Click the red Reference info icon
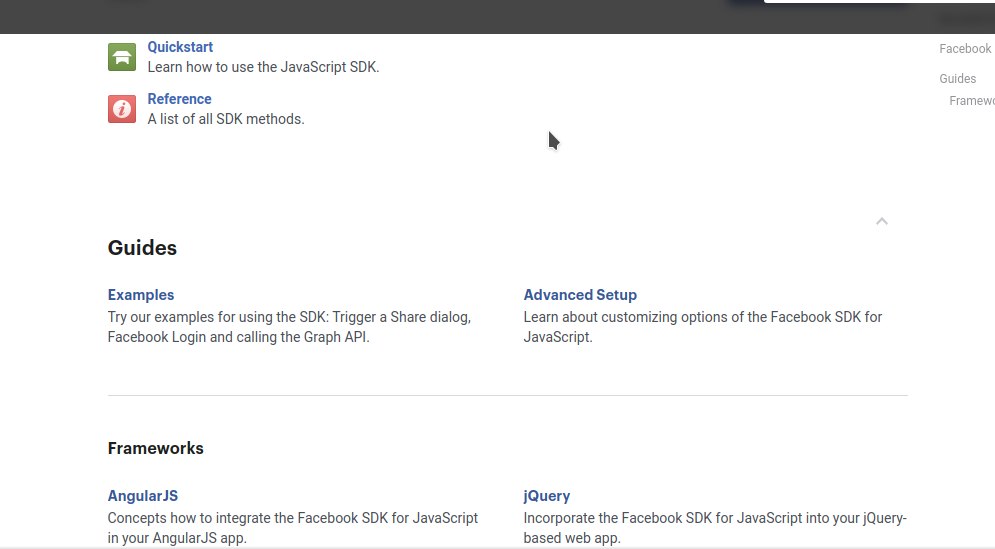Image resolution: width=995 pixels, height=549 pixels. pos(122,109)
